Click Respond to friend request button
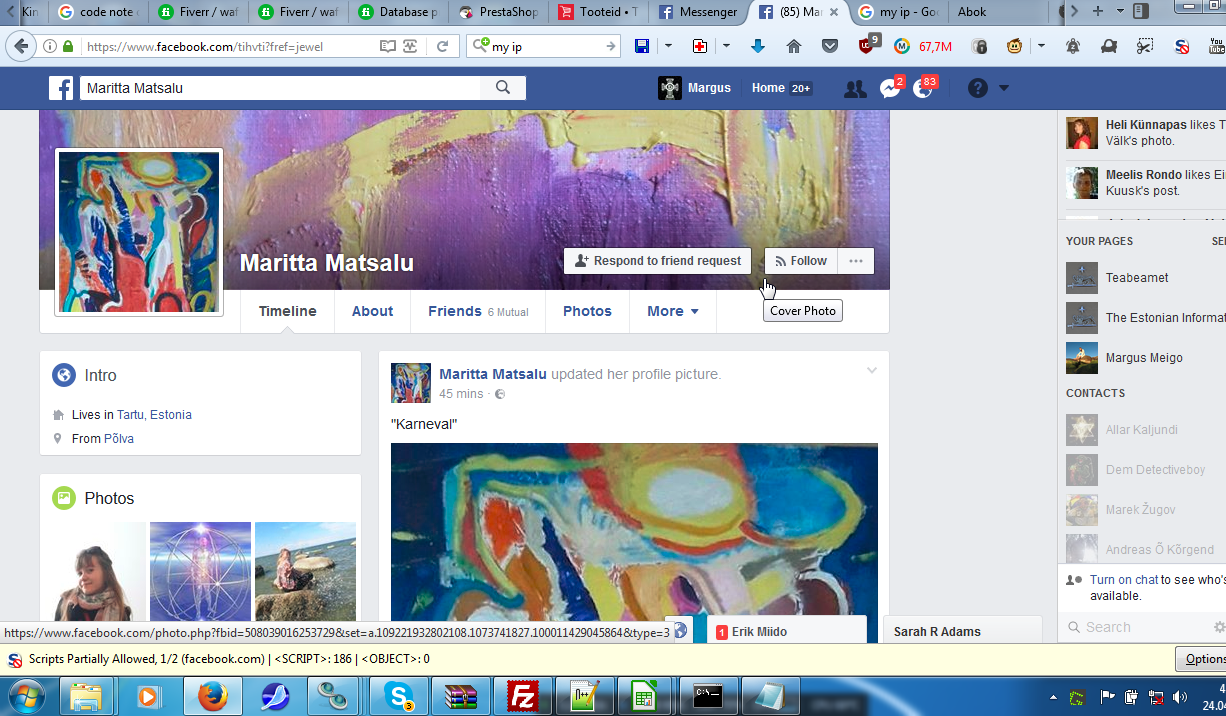Viewport: 1226px width, 716px height. click(x=658, y=261)
